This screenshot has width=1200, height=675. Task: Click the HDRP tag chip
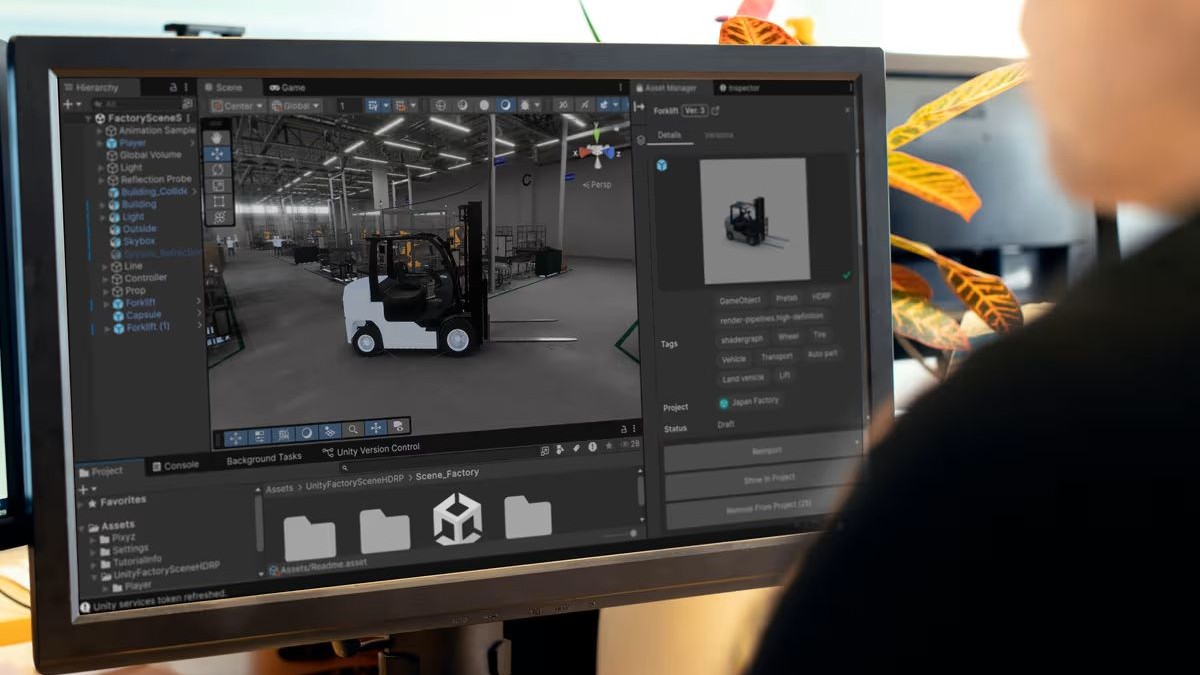tap(821, 297)
